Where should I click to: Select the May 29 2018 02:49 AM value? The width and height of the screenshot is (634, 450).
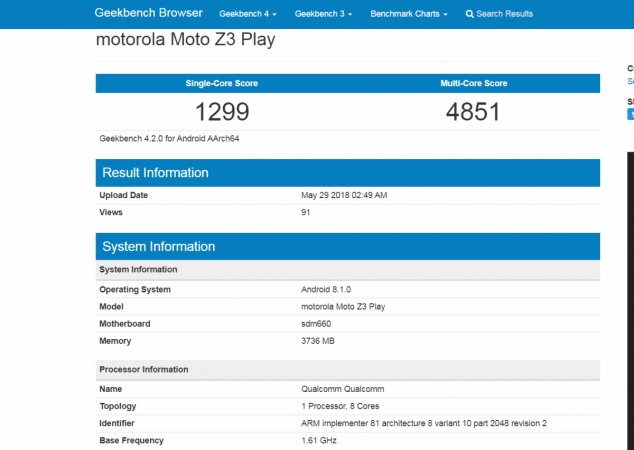click(x=344, y=195)
